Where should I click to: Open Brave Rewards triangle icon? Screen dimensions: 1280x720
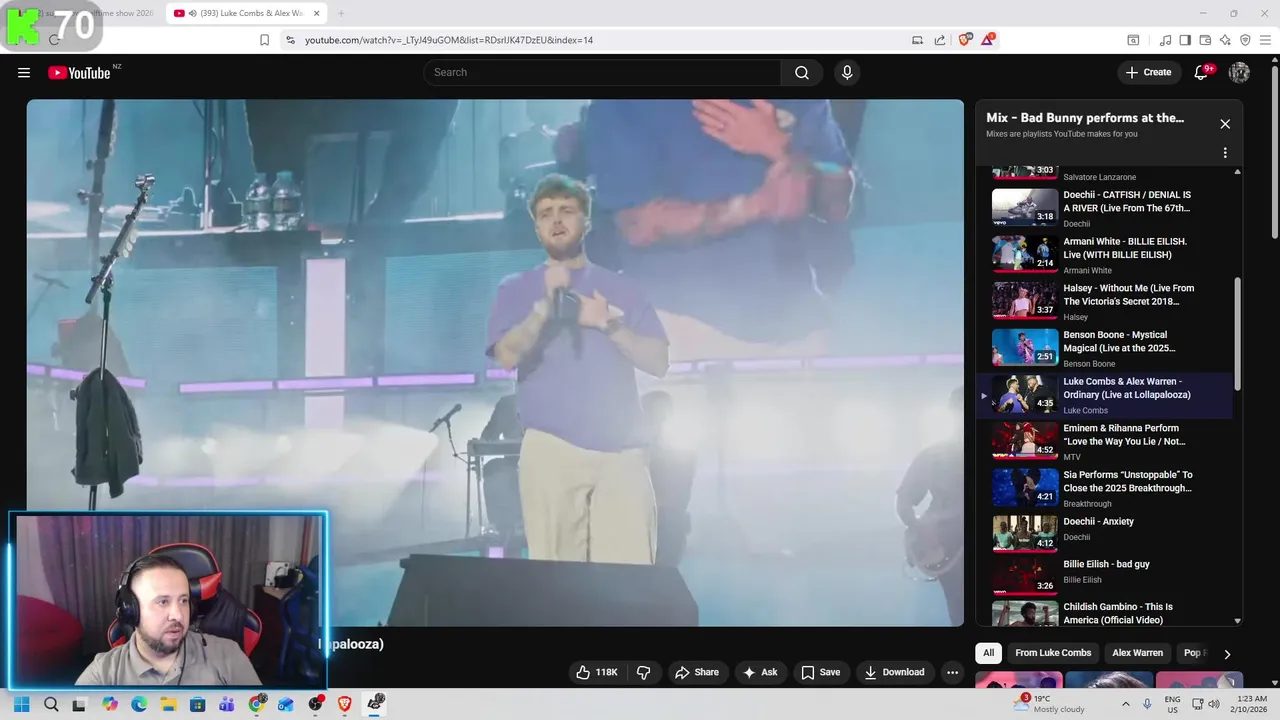pyautogui.click(x=988, y=40)
